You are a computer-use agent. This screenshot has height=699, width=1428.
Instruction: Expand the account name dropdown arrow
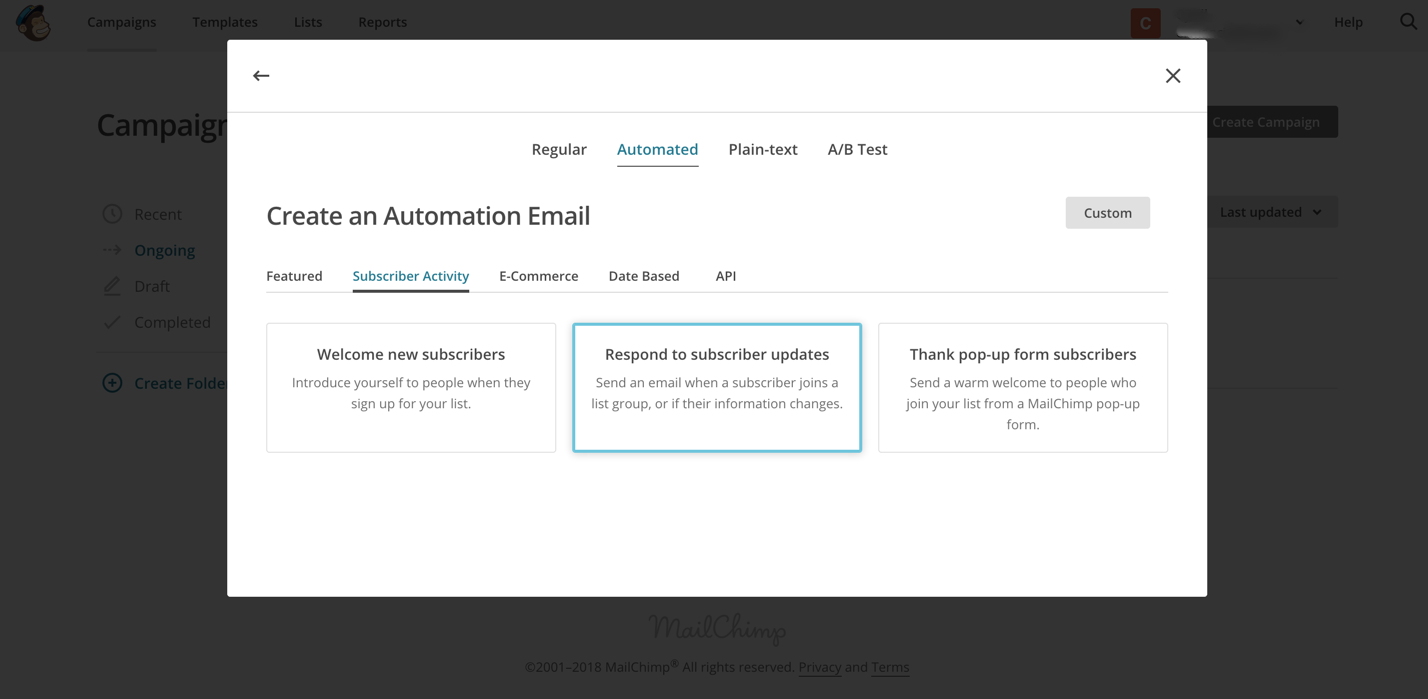pos(1299,22)
